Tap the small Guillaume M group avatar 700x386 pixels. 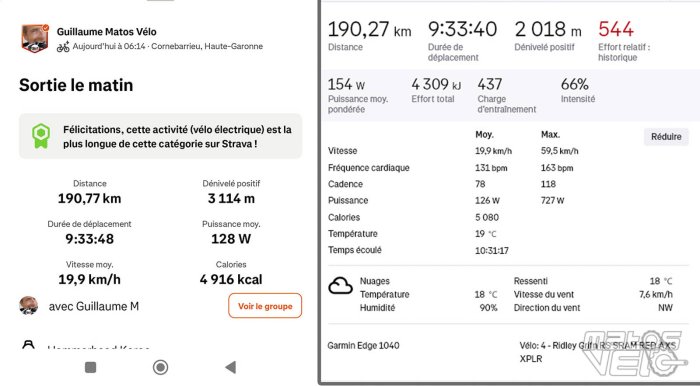(29, 306)
